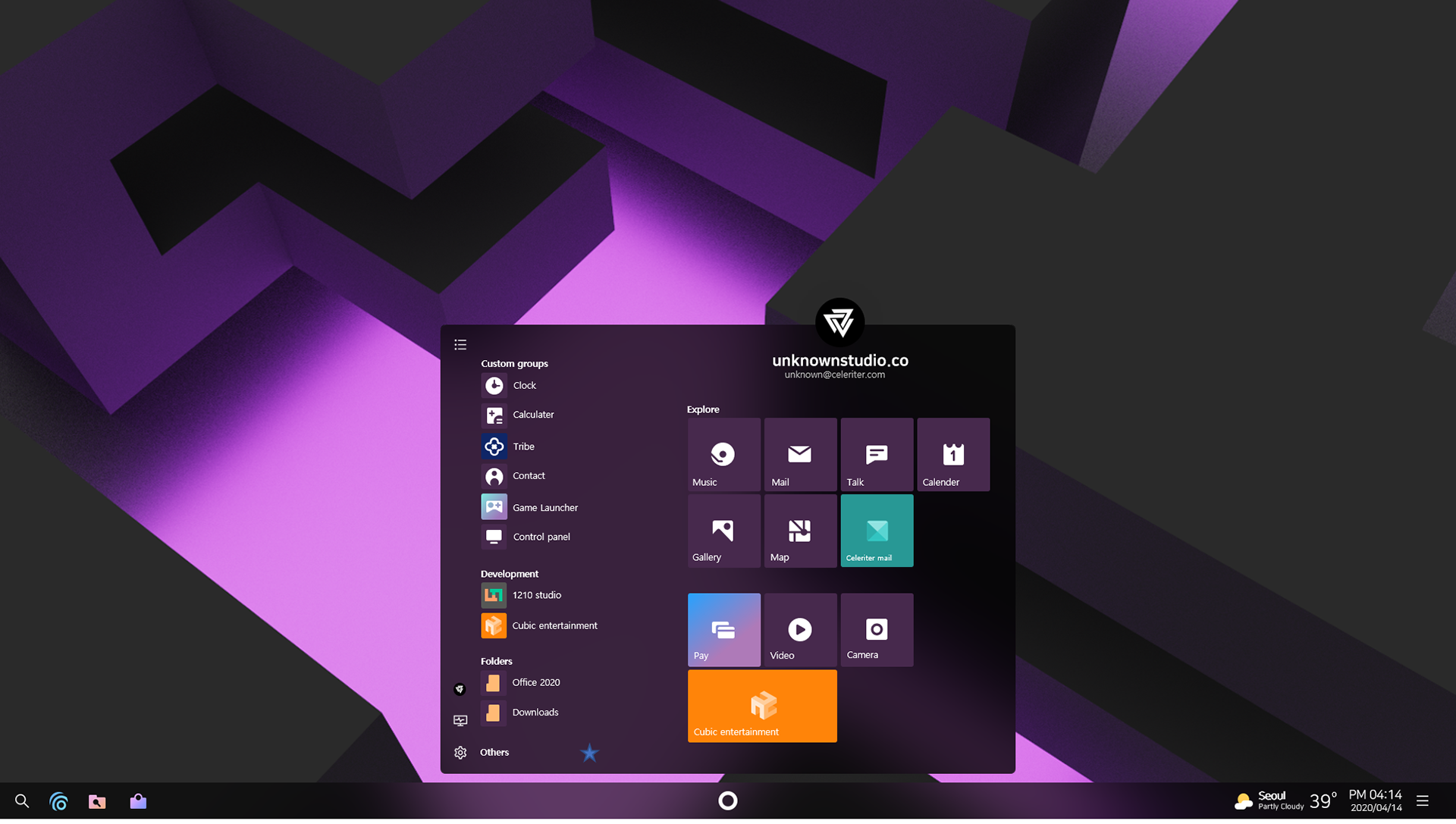Open the Video player tile
Image resolution: width=1456 pixels, height=824 pixels.
tap(800, 630)
